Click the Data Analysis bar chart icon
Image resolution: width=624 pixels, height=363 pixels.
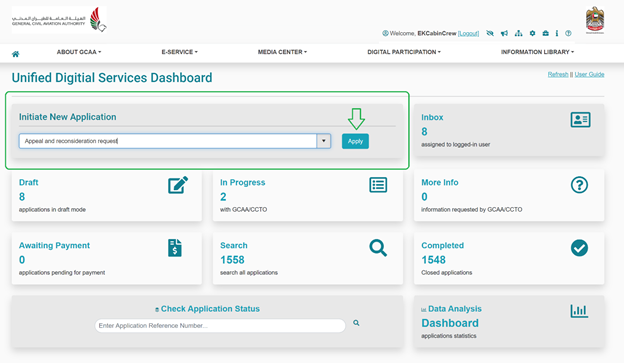point(579,311)
